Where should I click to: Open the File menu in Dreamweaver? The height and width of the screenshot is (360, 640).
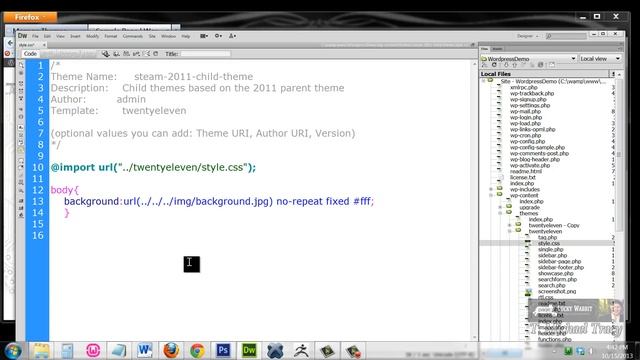(x=35, y=36)
